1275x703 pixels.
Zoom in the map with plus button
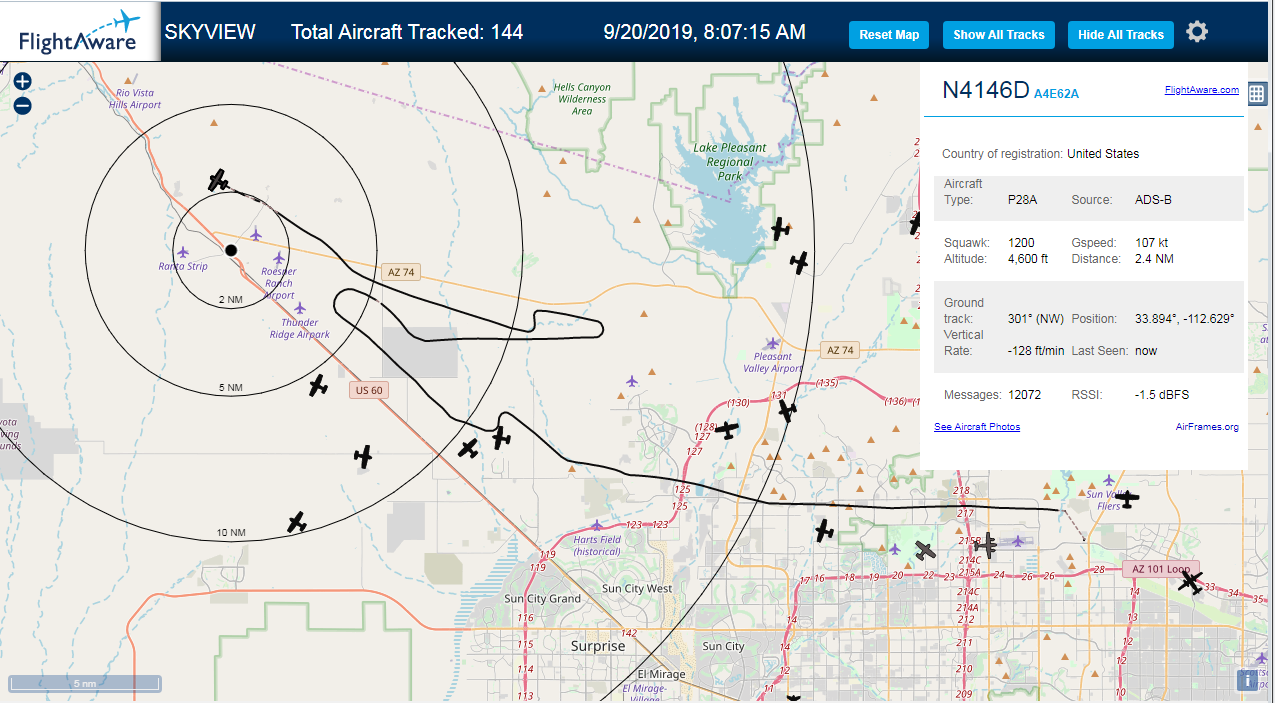pos(23,82)
